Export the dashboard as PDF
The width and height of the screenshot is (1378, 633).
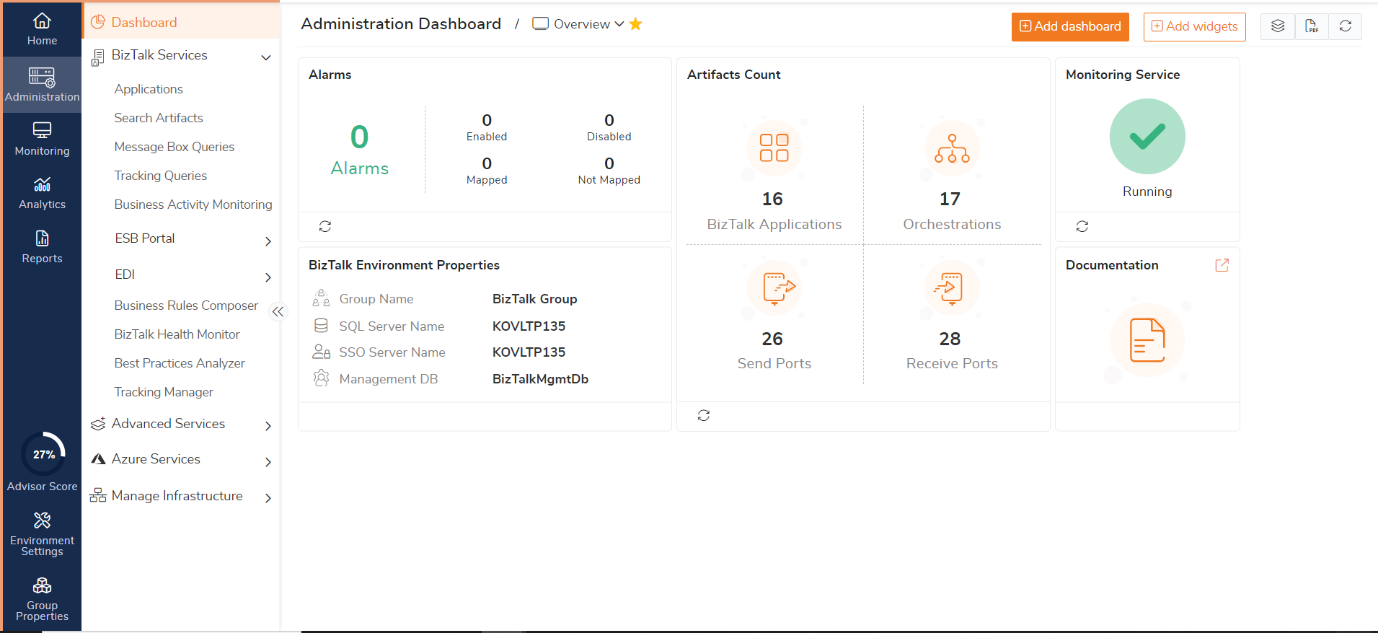click(1311, 27)
